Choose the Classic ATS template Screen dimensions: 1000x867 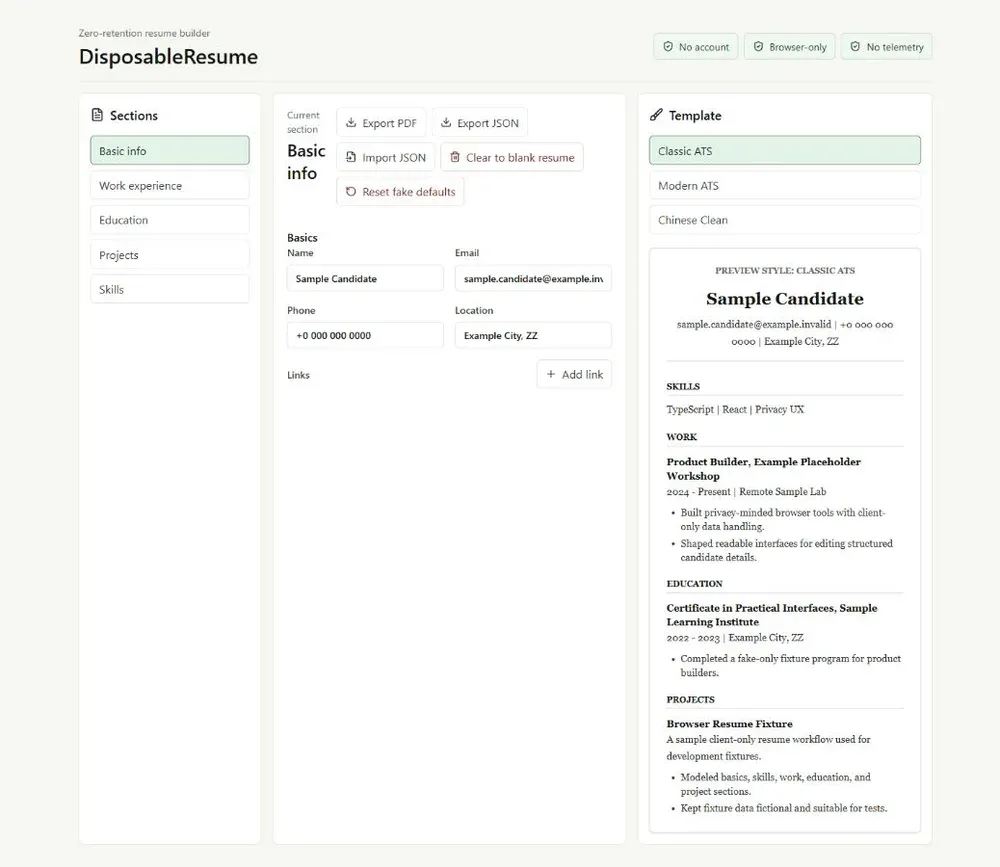[x=785, y=151]
